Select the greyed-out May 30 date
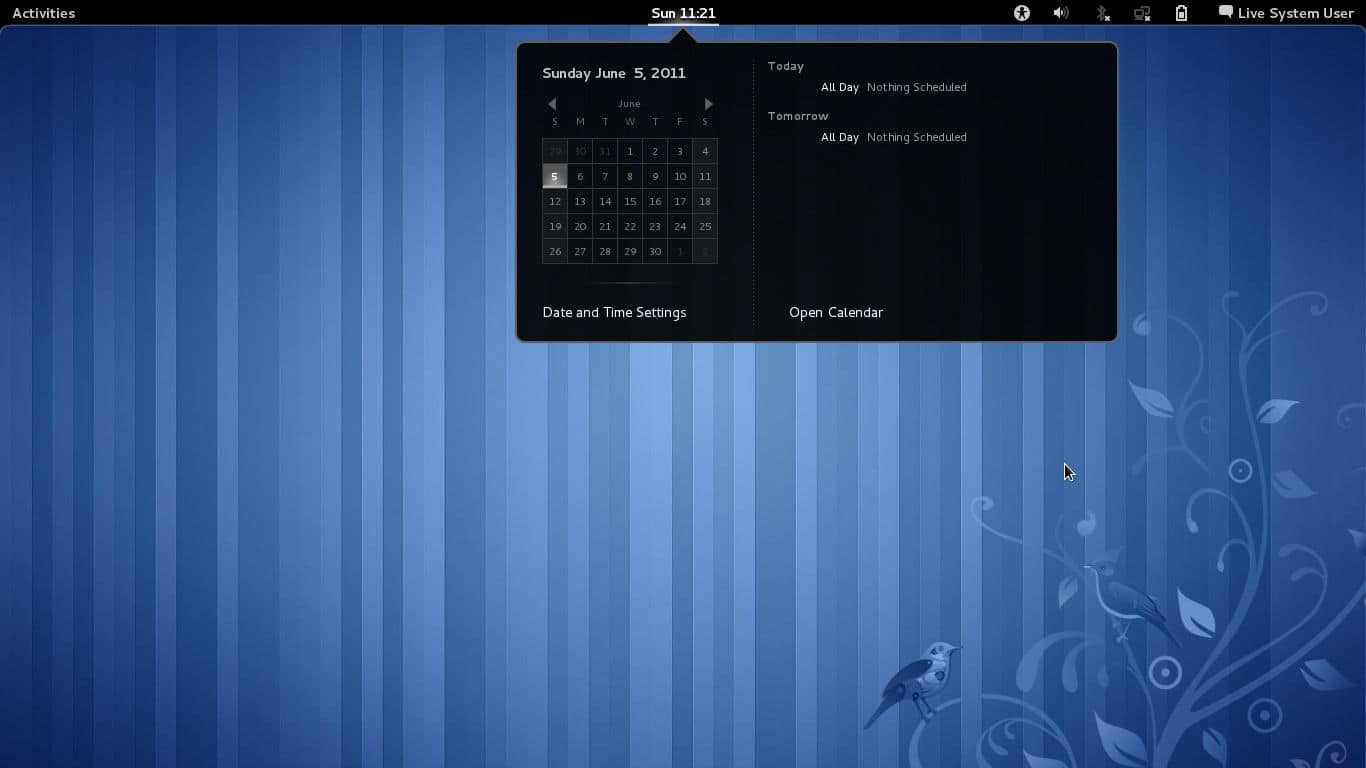Image resolution: width=1366 pixels, height=768 pixels. (580, 151)
